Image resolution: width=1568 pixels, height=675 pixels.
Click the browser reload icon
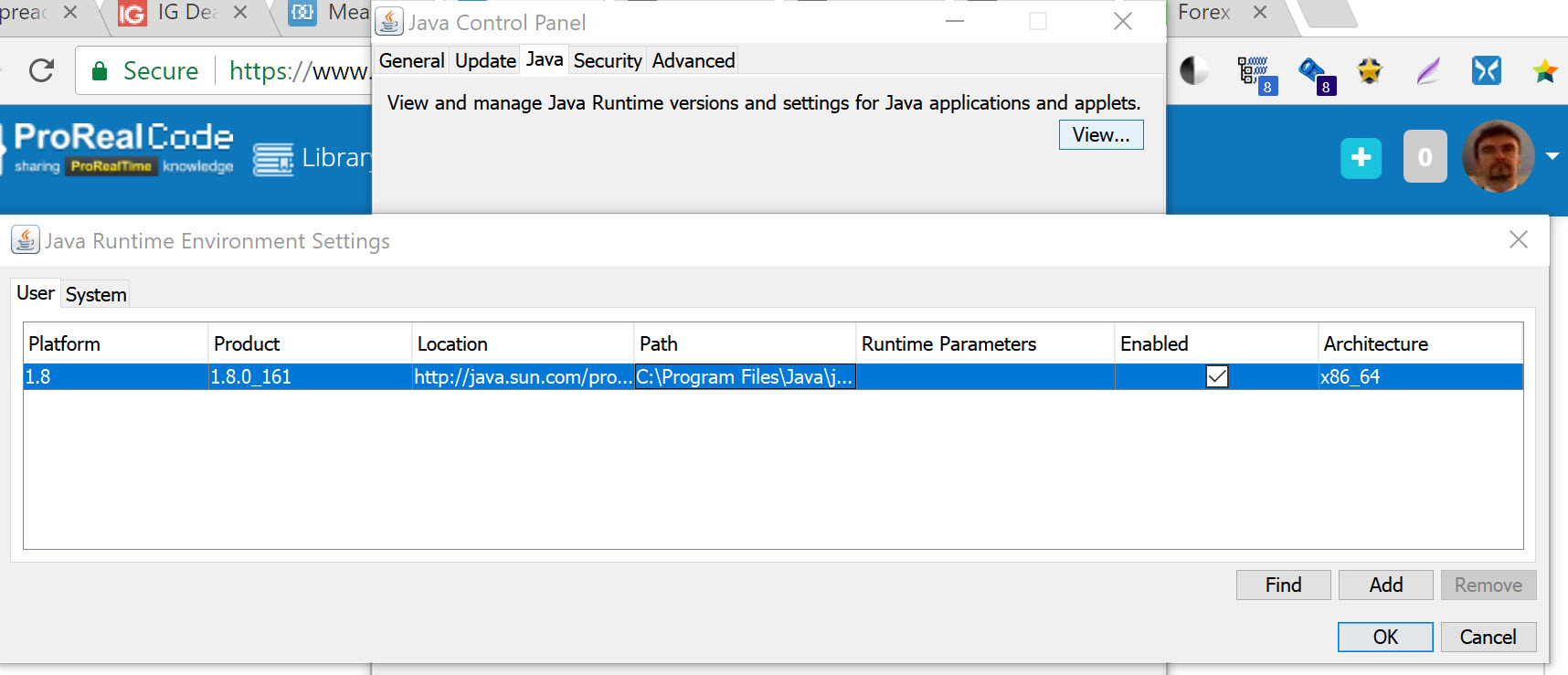[42, 70]
